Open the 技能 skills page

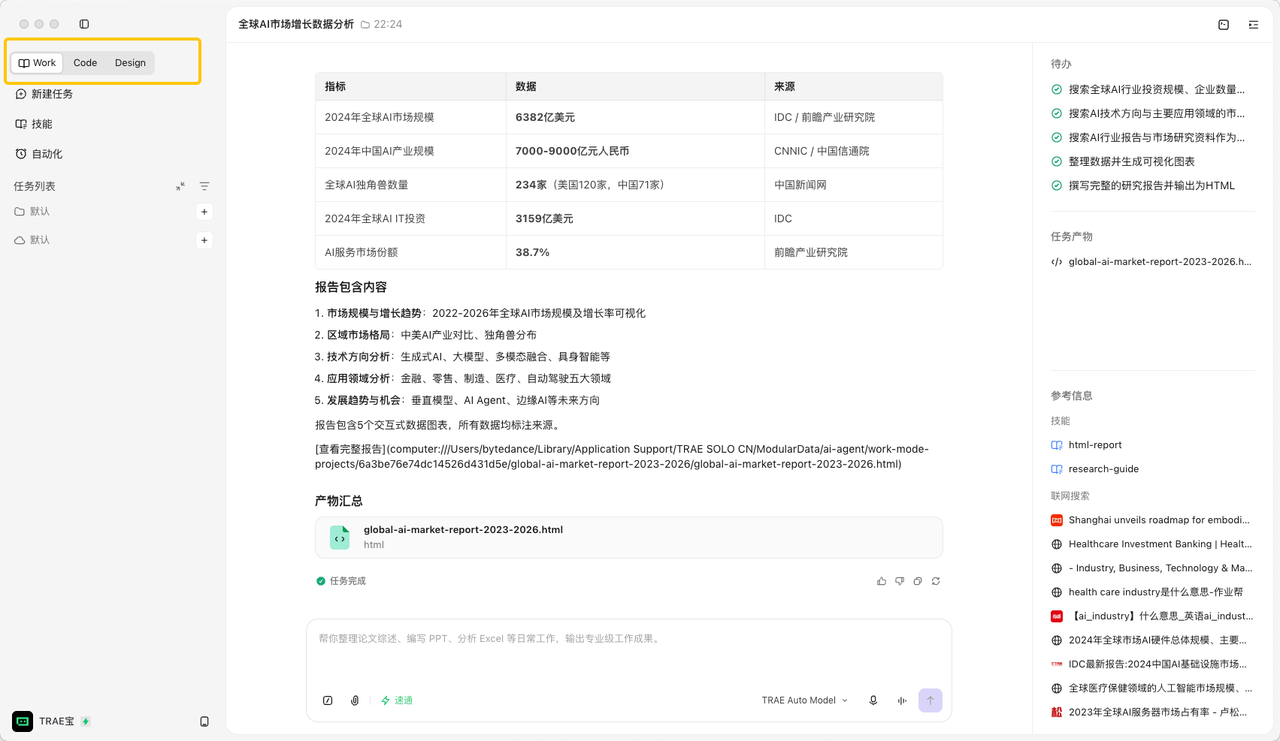click(33, 124)
